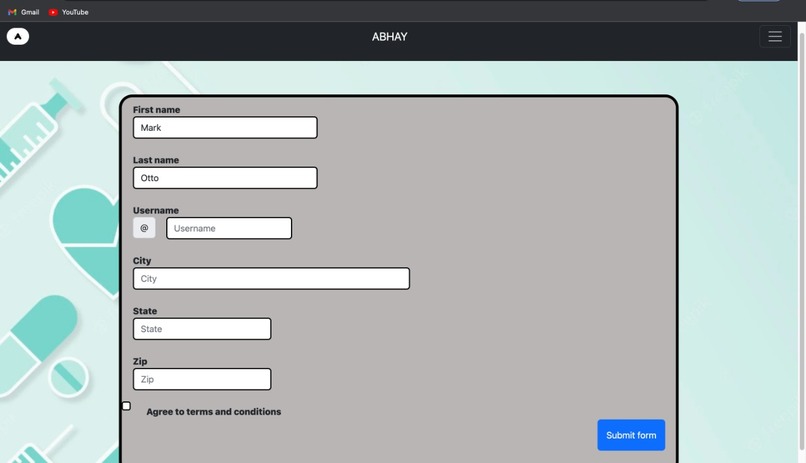Viewport: 806px width, 463px height.
Task: Focus the Zip input field
Action: click(202, 379)
